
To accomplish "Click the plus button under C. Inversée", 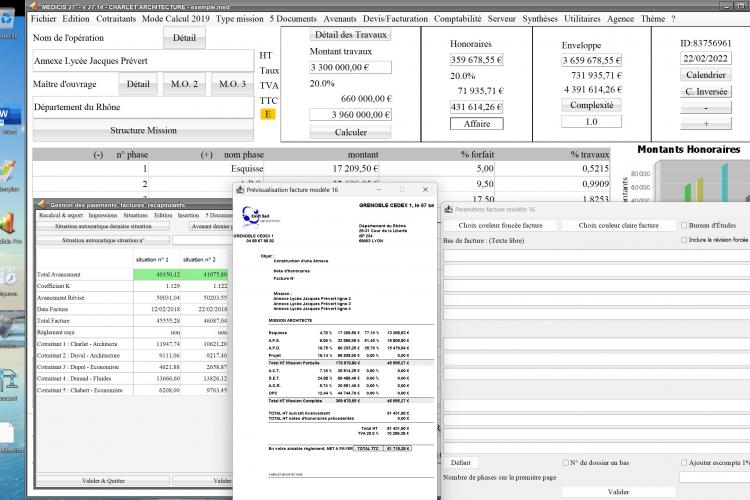I will click(706, 124).
